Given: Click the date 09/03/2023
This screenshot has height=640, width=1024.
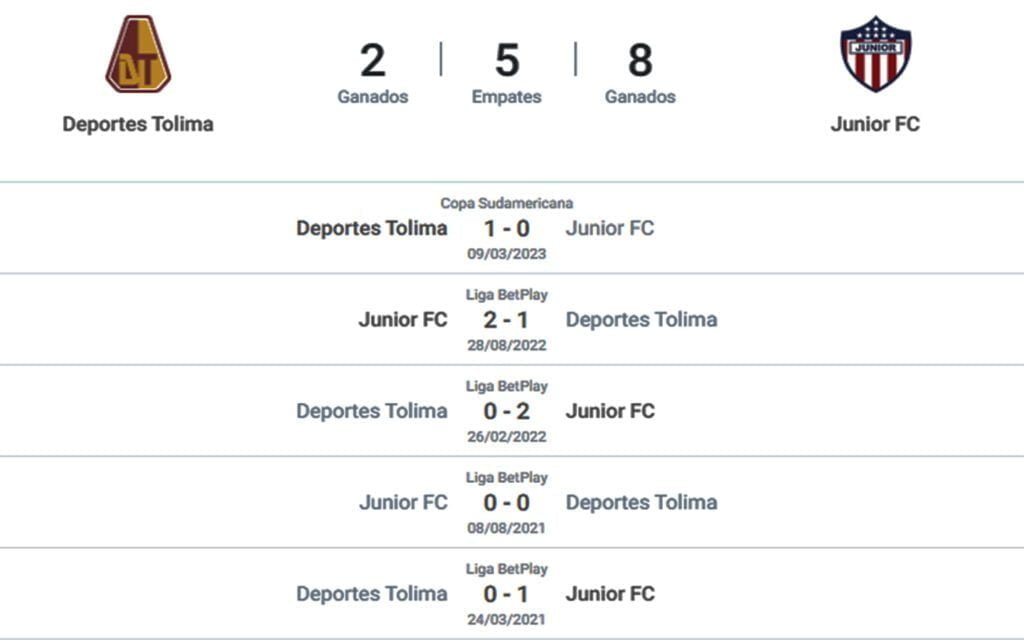Looking at the screenshot, I should [507, 253].
